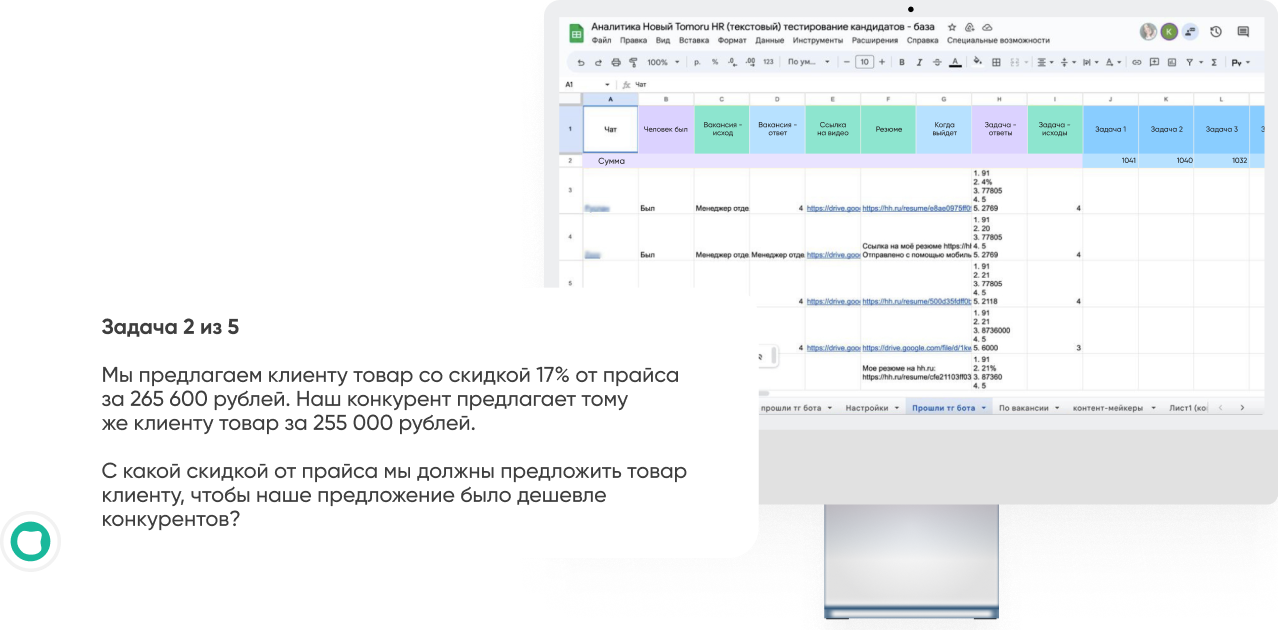Check the cloud save status icon
The height and width of the screenshot is (630, 1278).
[x=987, y=27]
